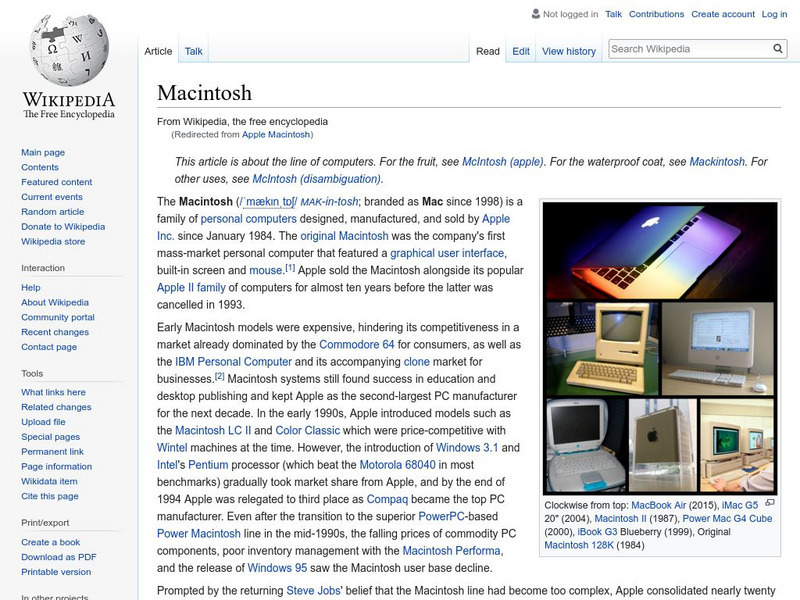The width and height of the screenshot is (800, 600).
Task: Click graphical user interface link
Action: 447,253
